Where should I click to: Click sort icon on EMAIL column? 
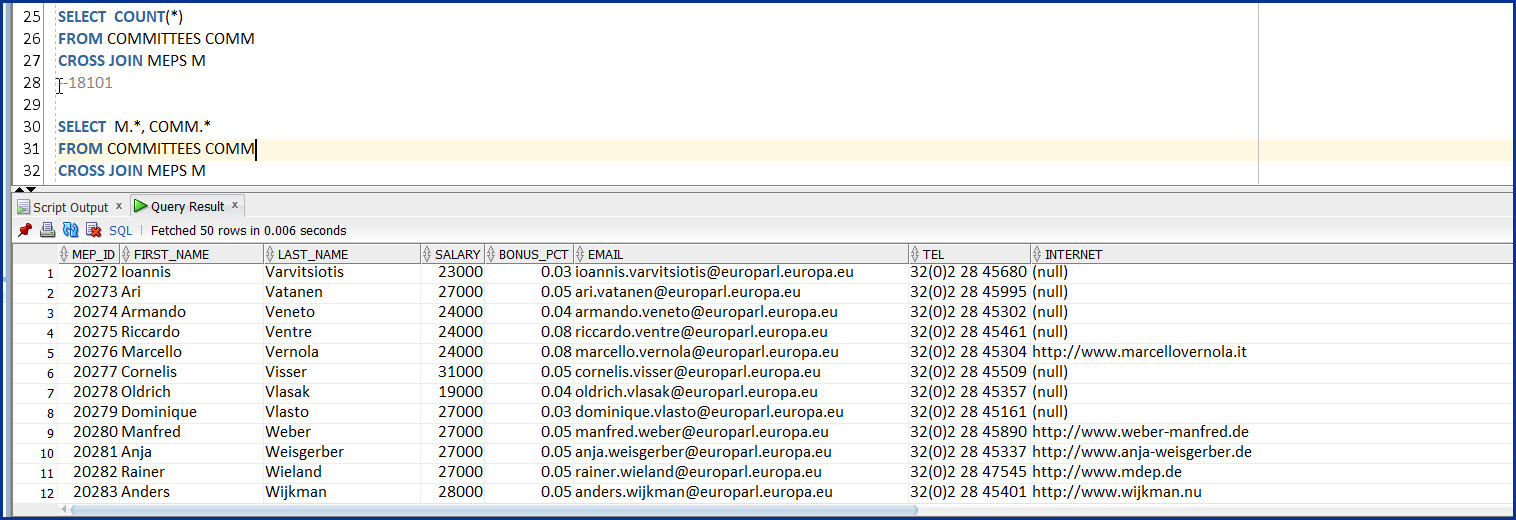coord(581,254)
